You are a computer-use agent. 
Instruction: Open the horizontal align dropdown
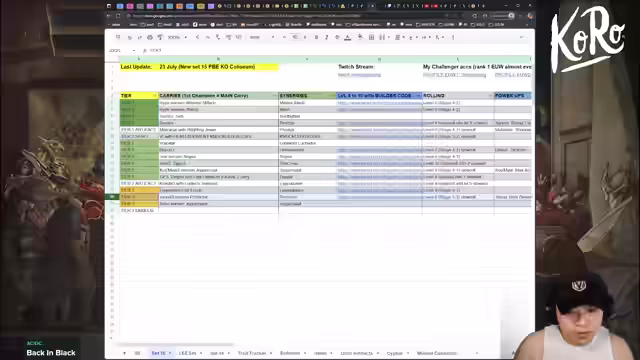pos(399,37)
